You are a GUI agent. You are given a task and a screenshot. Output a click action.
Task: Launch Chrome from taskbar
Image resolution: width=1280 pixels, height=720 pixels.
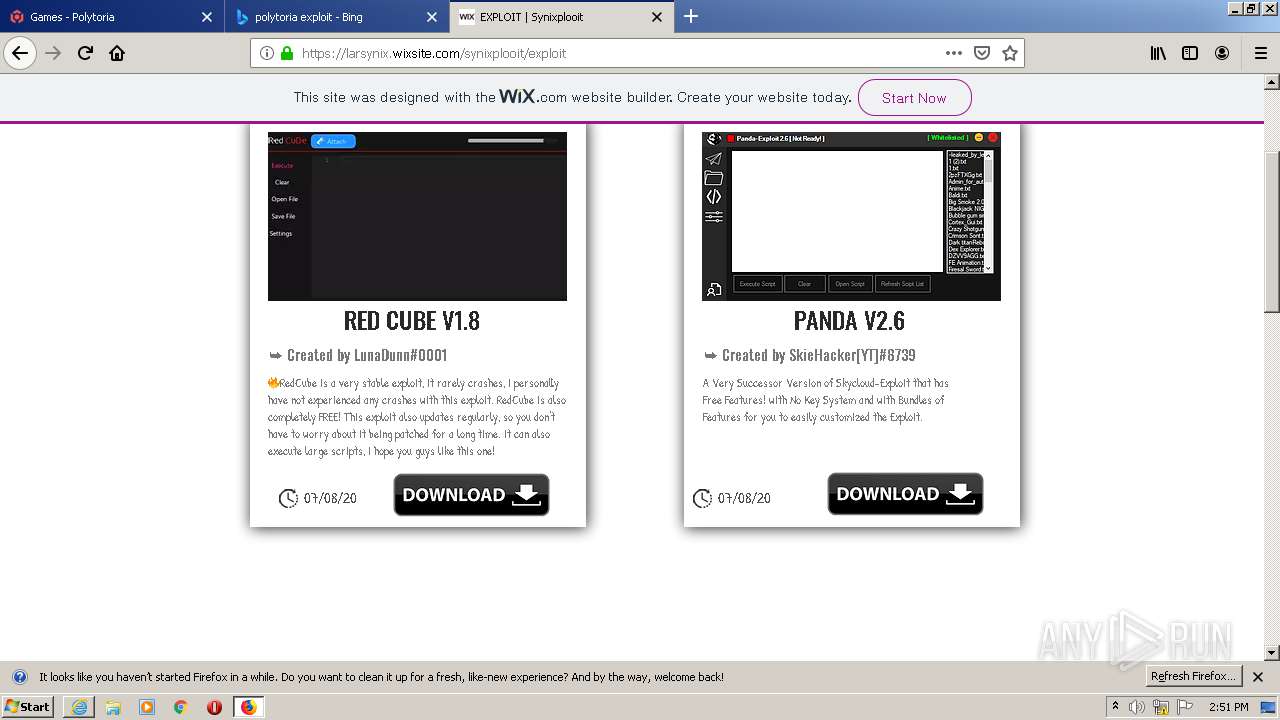[180, 707]
